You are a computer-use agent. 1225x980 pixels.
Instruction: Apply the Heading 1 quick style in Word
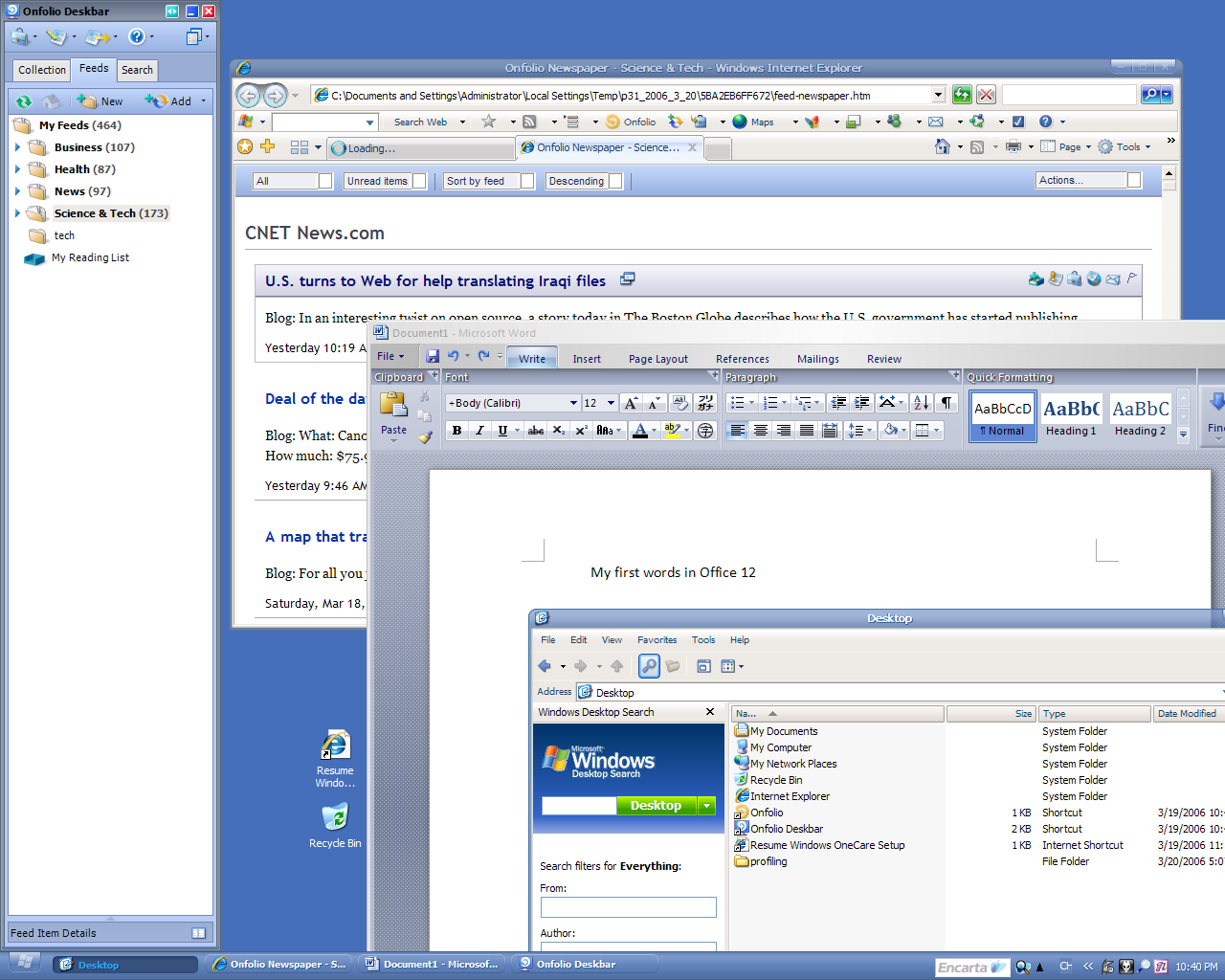1071,416
